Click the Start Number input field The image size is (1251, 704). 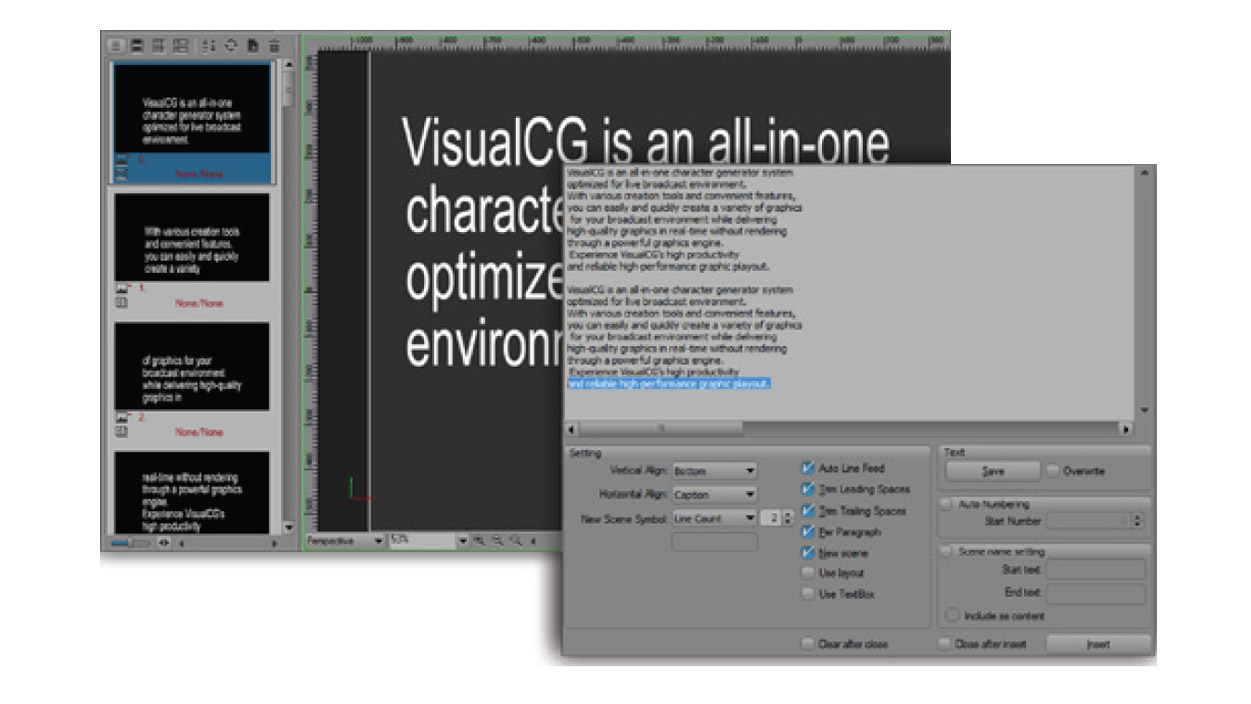(1089, 521)
